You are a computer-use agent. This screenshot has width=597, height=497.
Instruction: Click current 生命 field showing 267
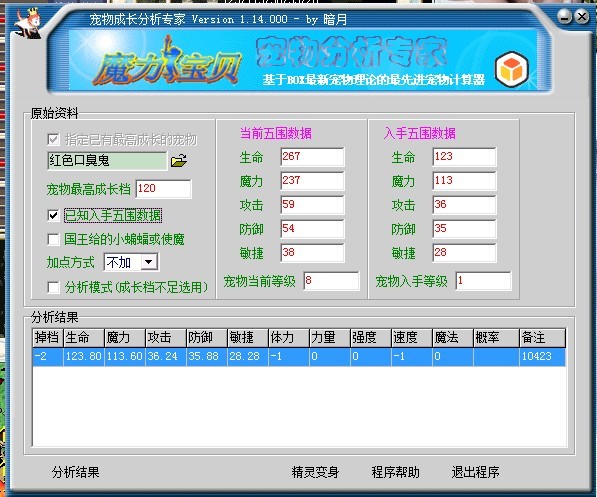(312, 157)
